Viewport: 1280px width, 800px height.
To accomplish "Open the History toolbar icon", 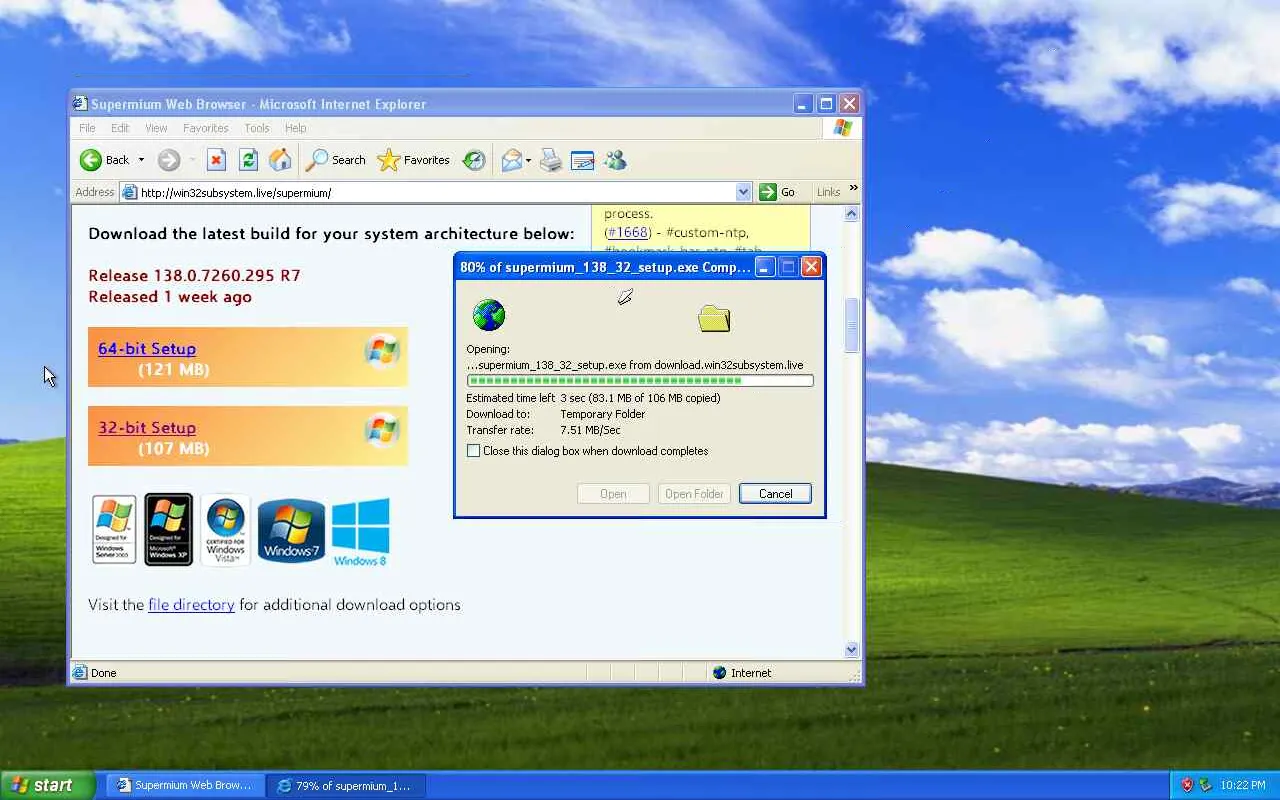I will coord(474,160).
